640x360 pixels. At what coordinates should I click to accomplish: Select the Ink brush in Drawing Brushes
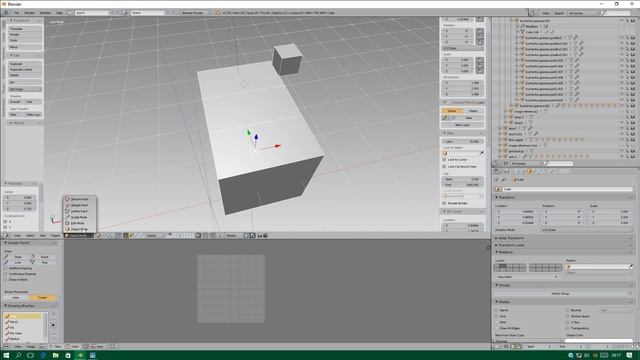(23, 327)
